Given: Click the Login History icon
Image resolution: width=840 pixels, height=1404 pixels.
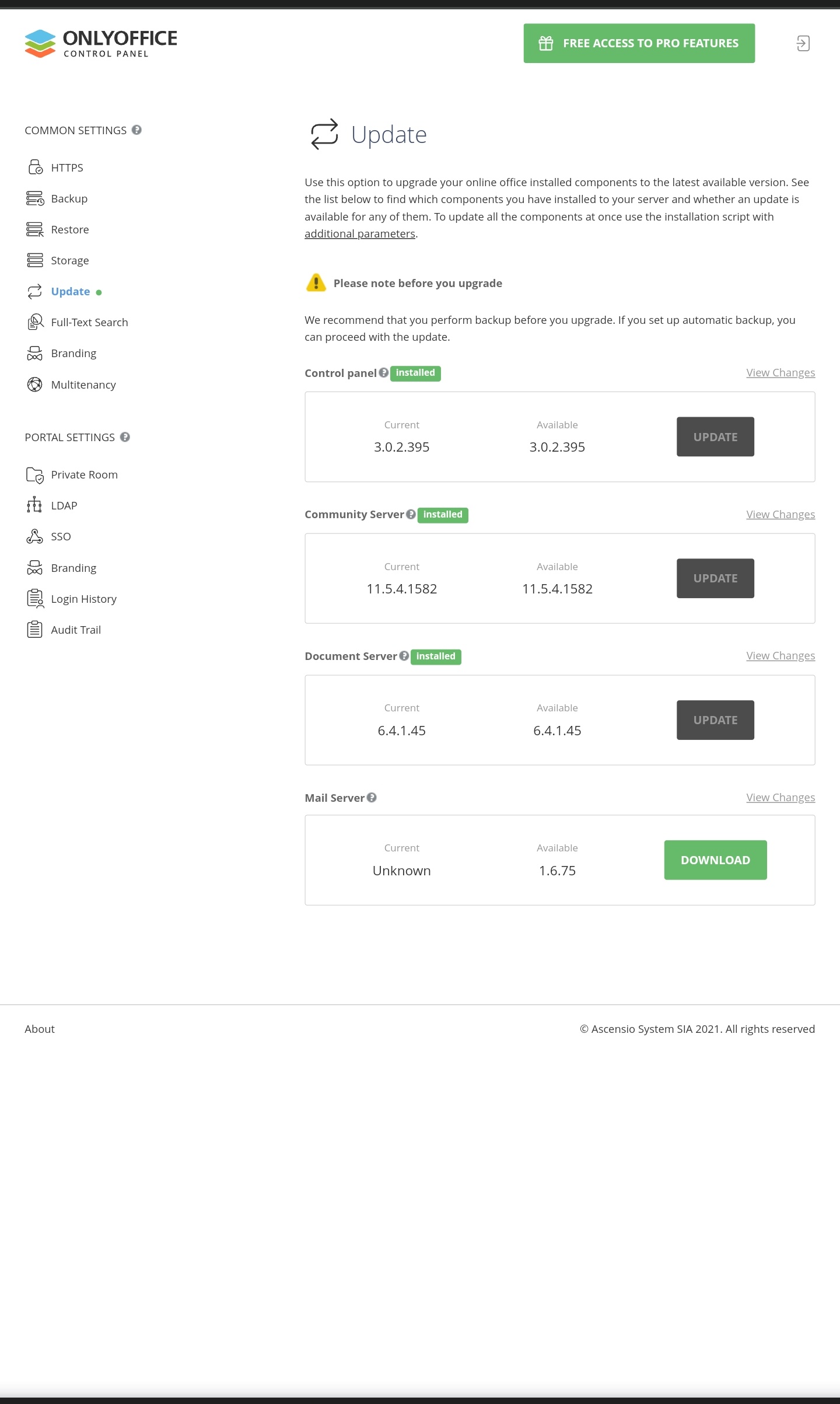Looking at the screenshot, I should coord(35,599).
